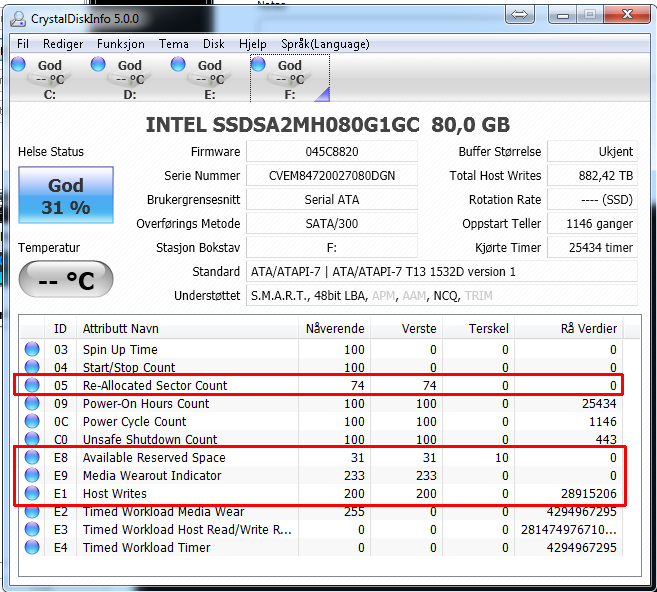
Task: Click the Terskel column header
Action: 479,328
